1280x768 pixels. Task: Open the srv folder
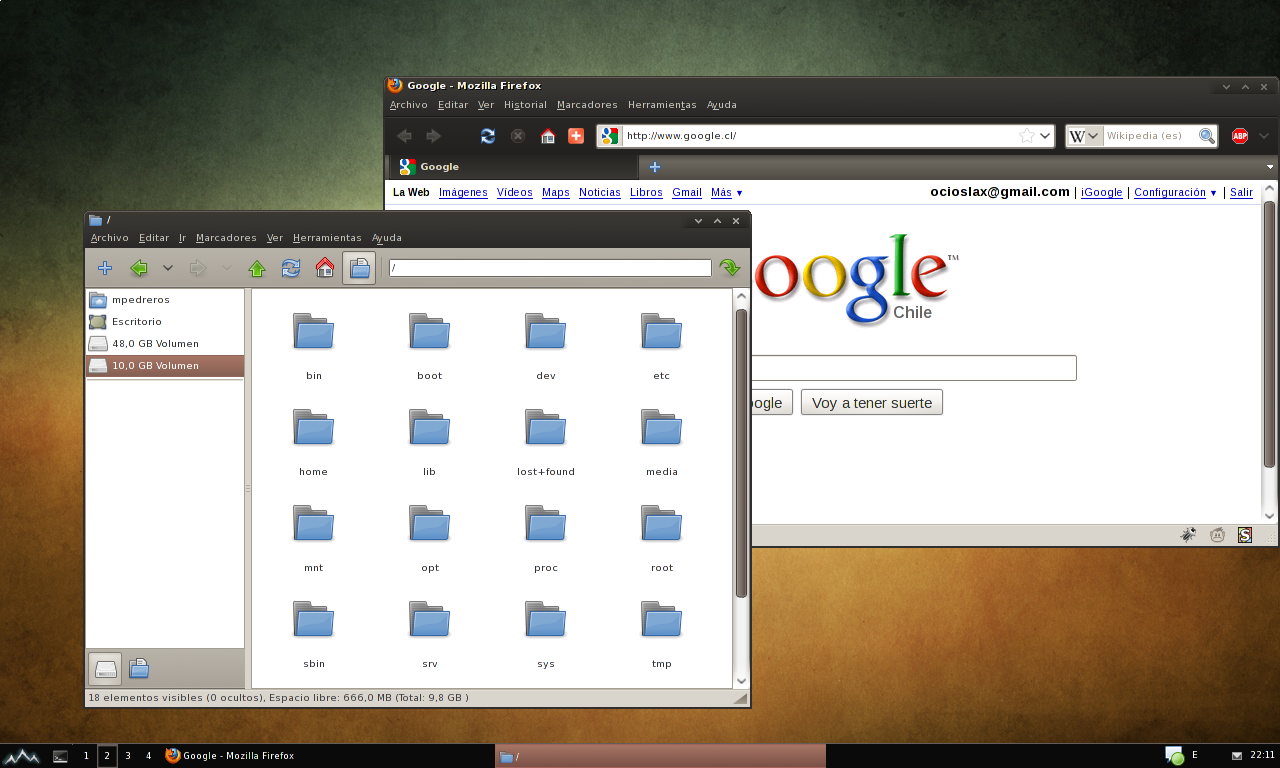click(430, 633)
